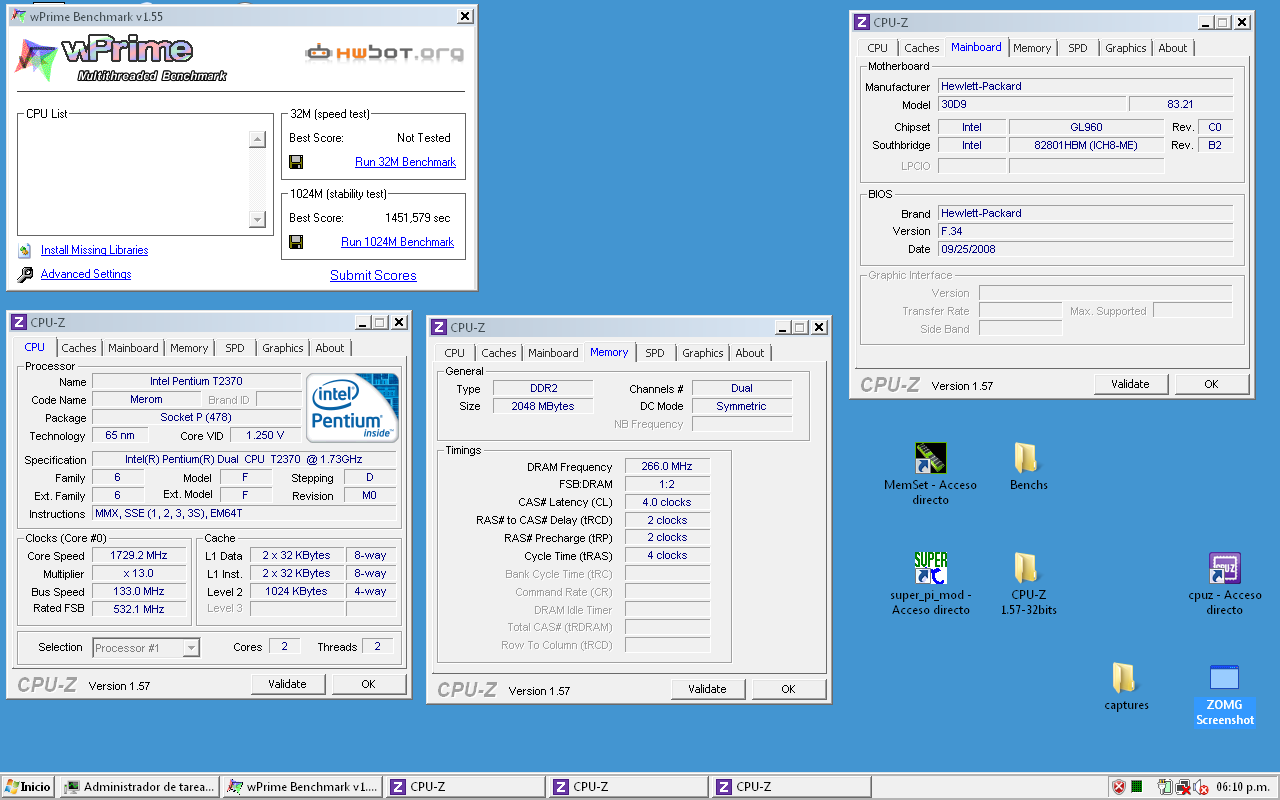The height and width of the screenshot is (800, 1280).
Task: Click FSB:DRAM ratio 1:2 value
Action: pyautogui.click(x=667, y=484)
